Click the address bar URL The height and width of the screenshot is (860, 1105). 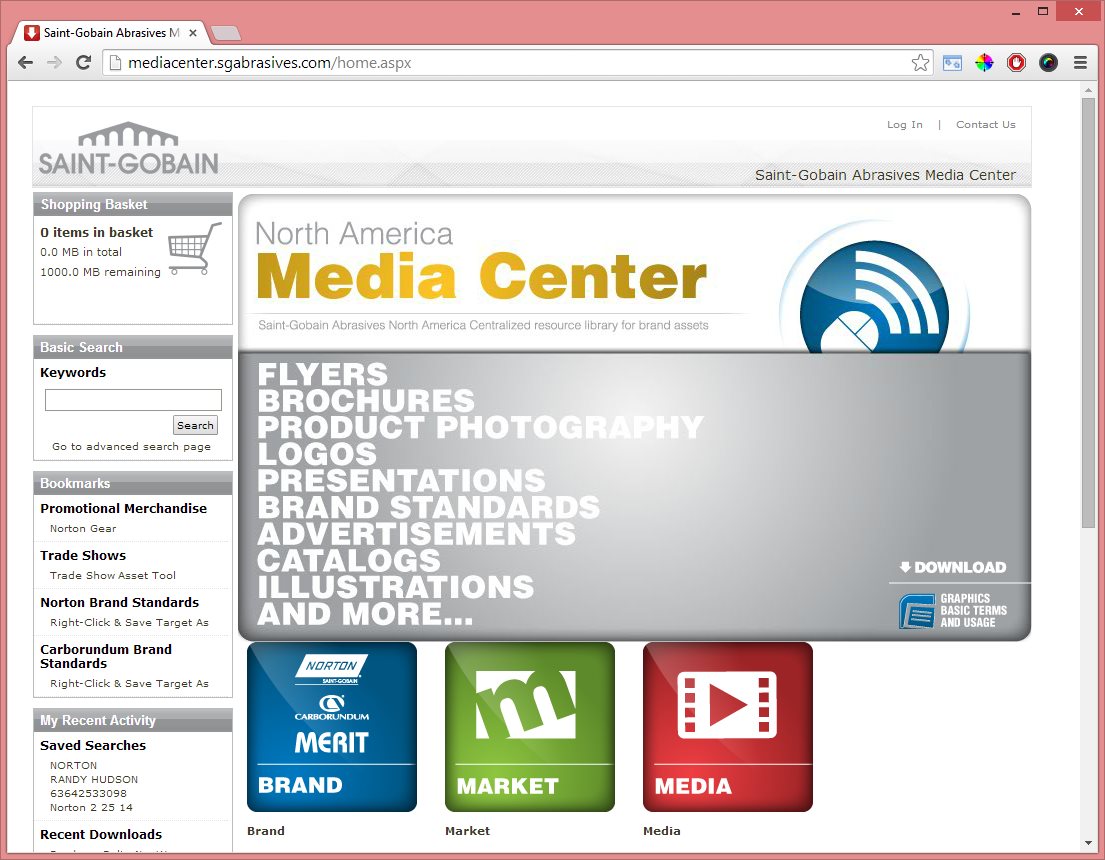[269, 63]
